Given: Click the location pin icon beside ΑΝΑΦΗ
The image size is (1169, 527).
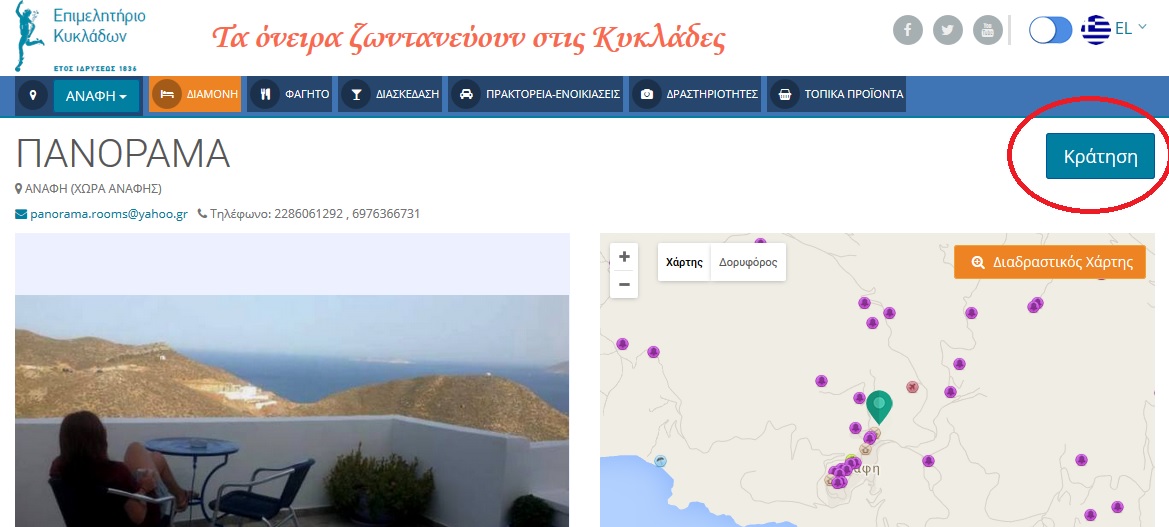Looking at the screenshot, I should click(x=33, y=95).
